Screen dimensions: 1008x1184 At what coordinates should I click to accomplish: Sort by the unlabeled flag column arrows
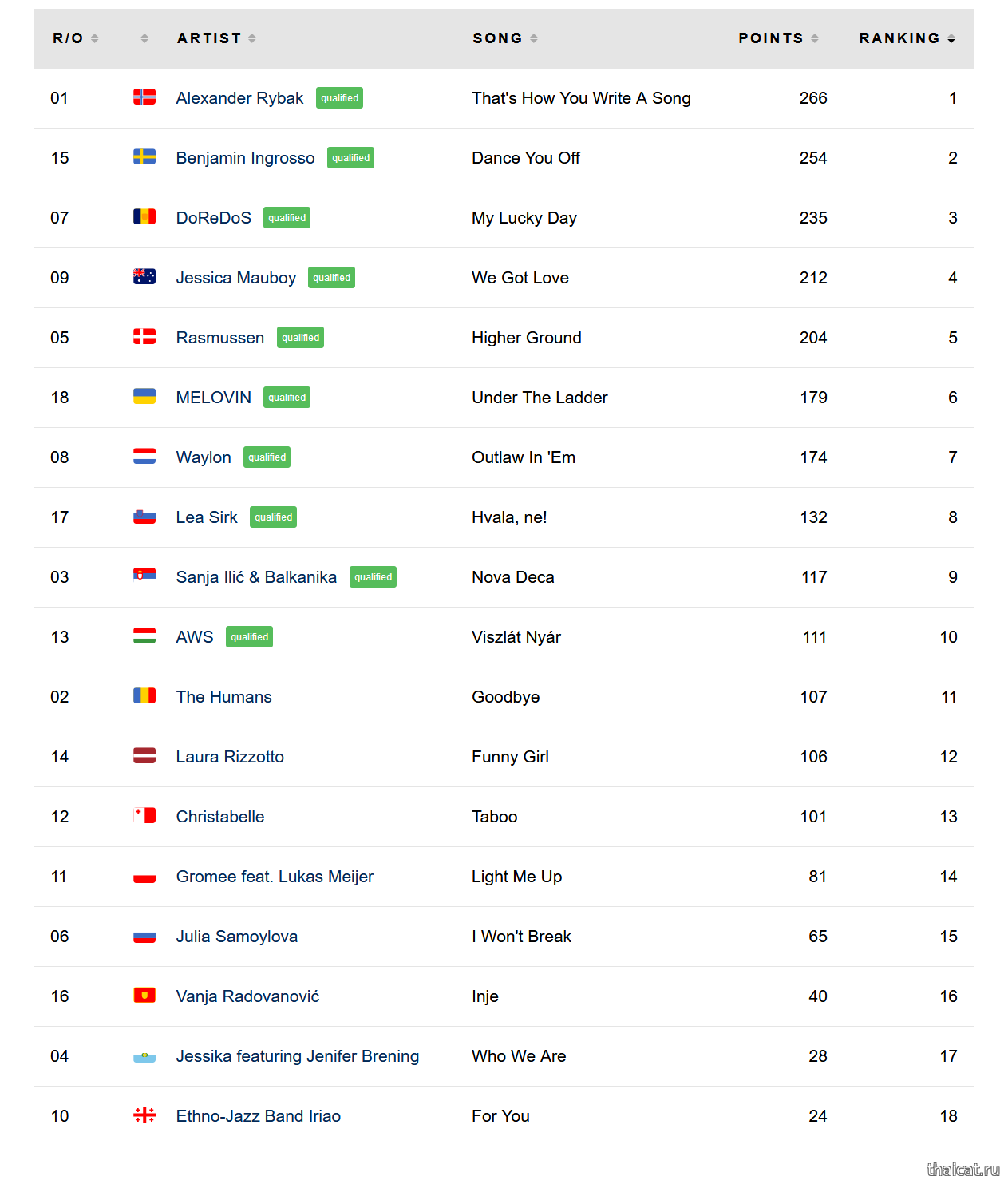[x=144, y=38]
